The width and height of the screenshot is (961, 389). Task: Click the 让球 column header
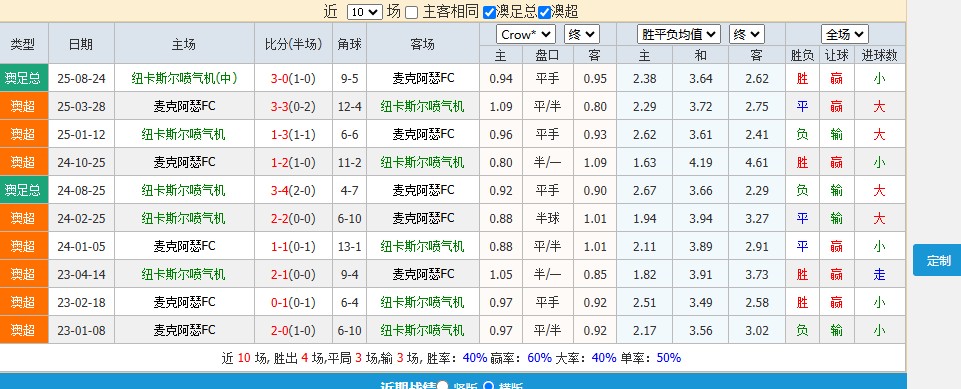(837, 55)
